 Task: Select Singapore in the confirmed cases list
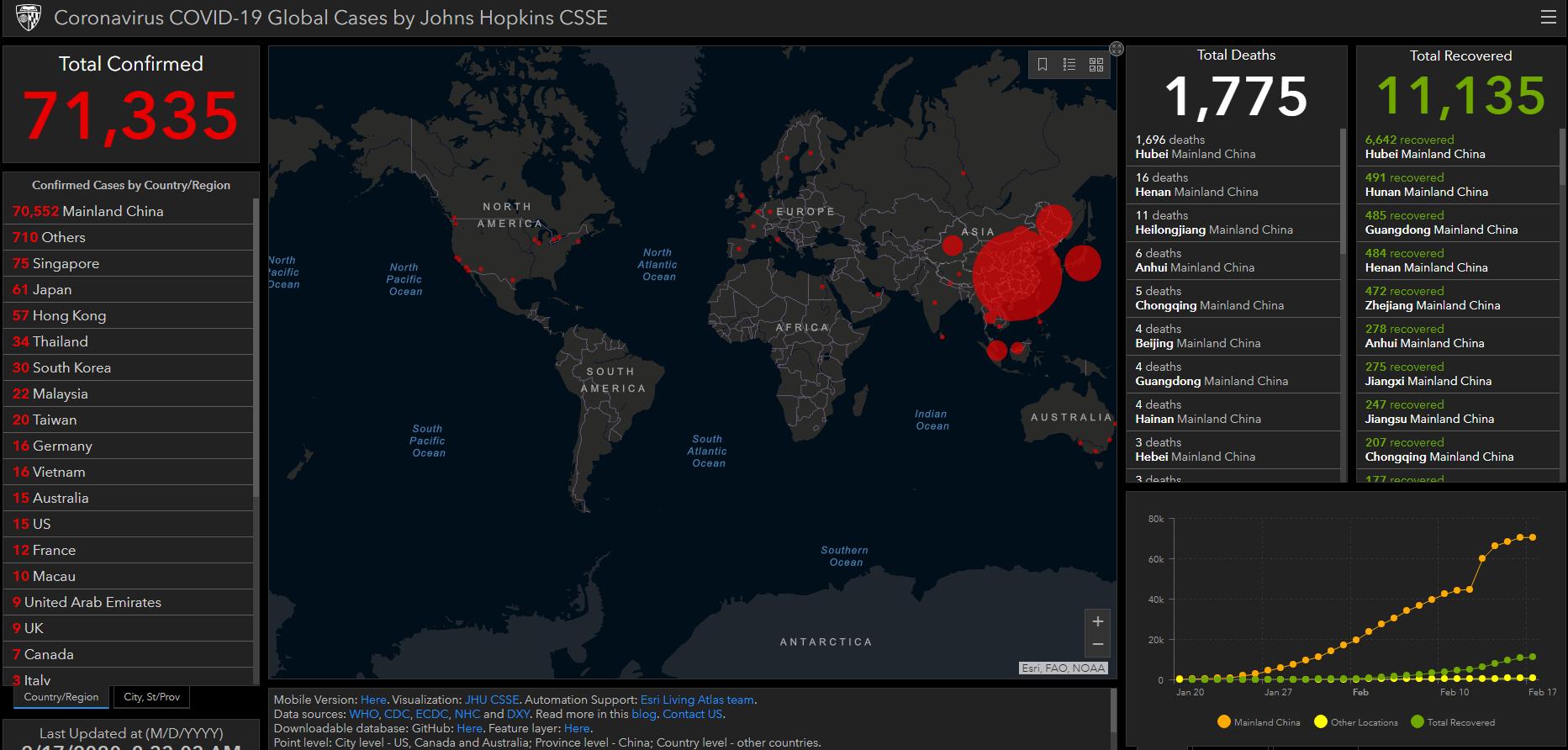point(128,263)
